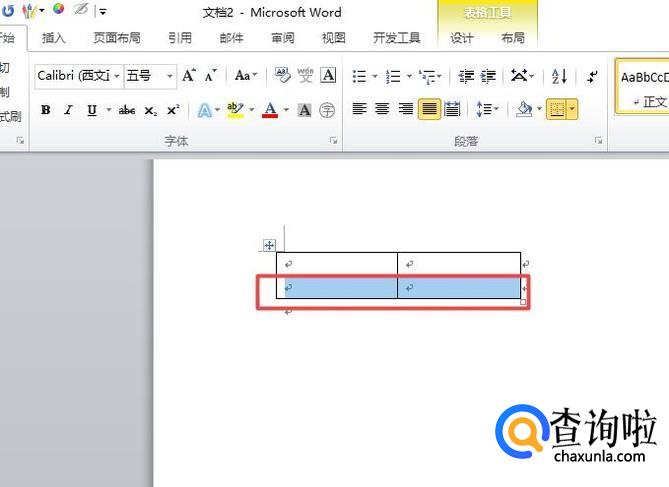Open table tools 布局 tab
The width and height of the screenshot is (669, 487).
coord(513,38)
